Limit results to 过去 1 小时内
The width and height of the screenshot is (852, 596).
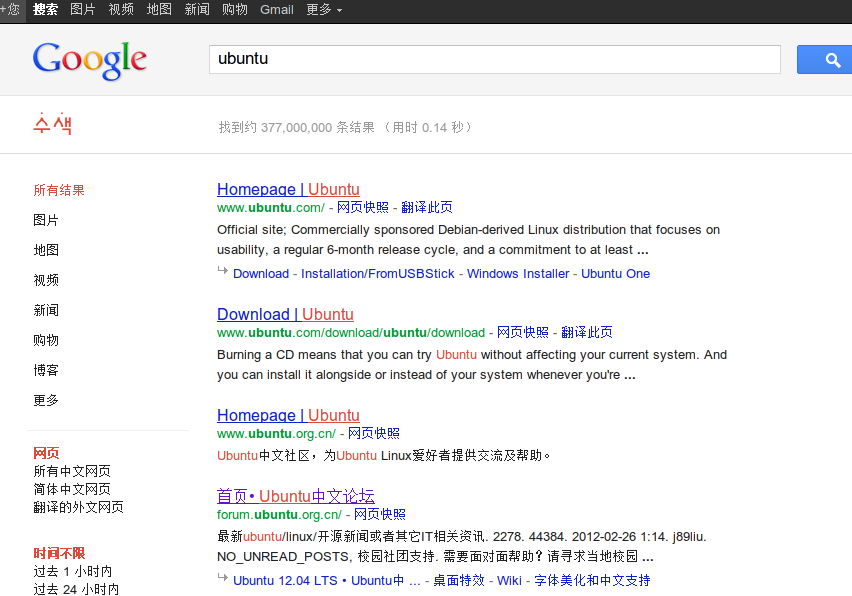click(x=73, y=571)
